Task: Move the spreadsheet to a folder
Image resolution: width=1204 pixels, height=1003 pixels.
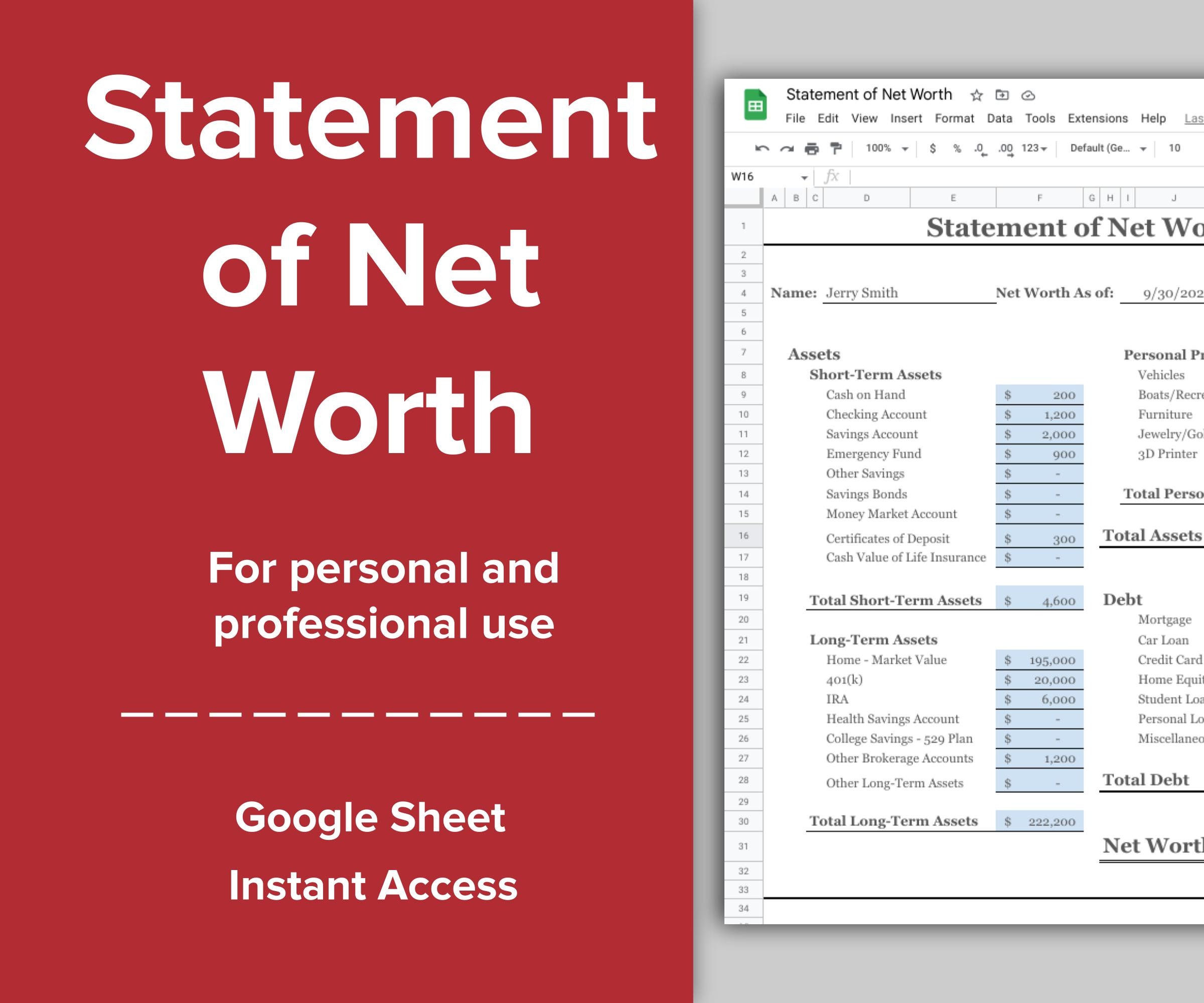Action: pyautogui.click(x=1002, y=95)
